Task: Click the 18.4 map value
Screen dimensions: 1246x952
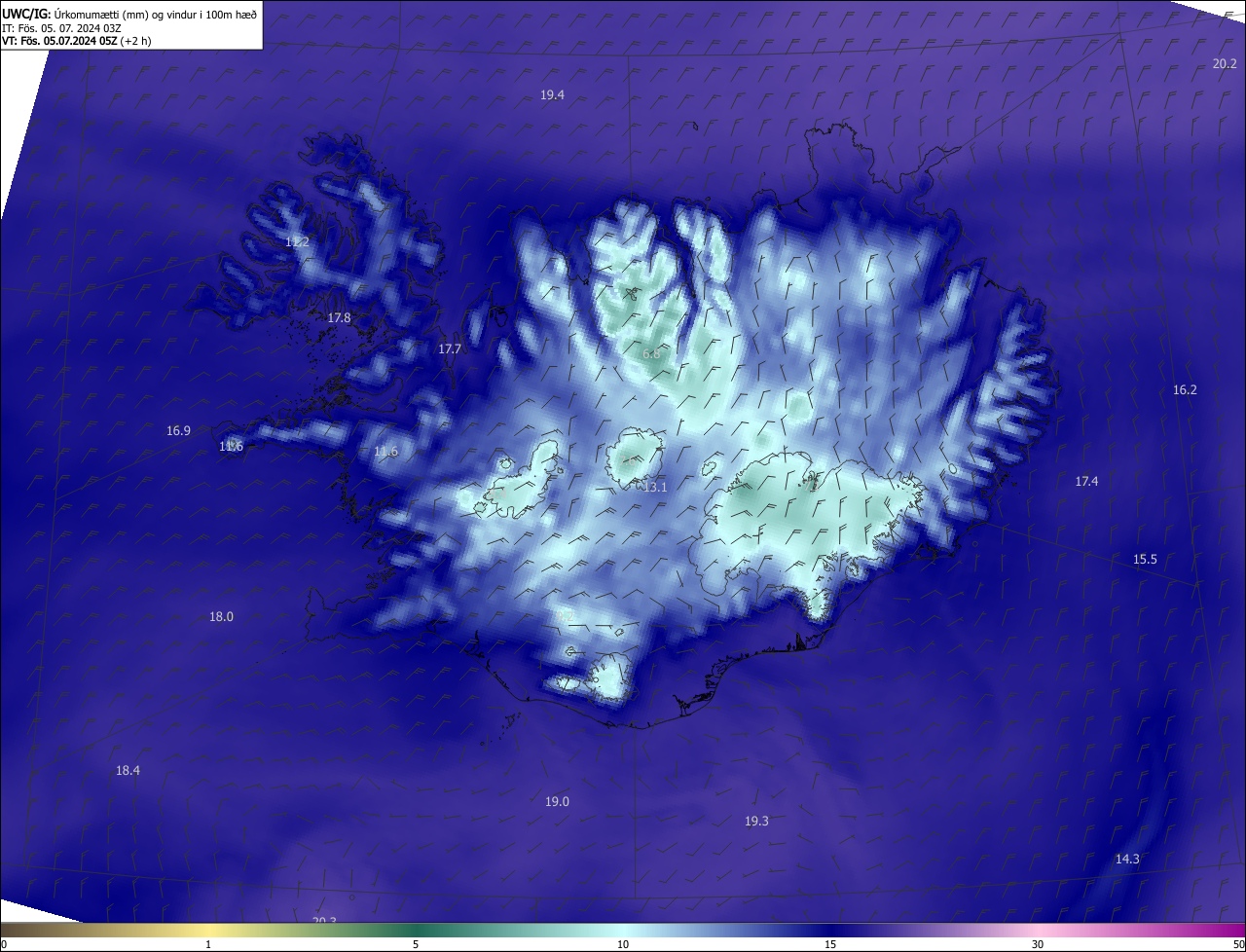Action: click(128, 770)
